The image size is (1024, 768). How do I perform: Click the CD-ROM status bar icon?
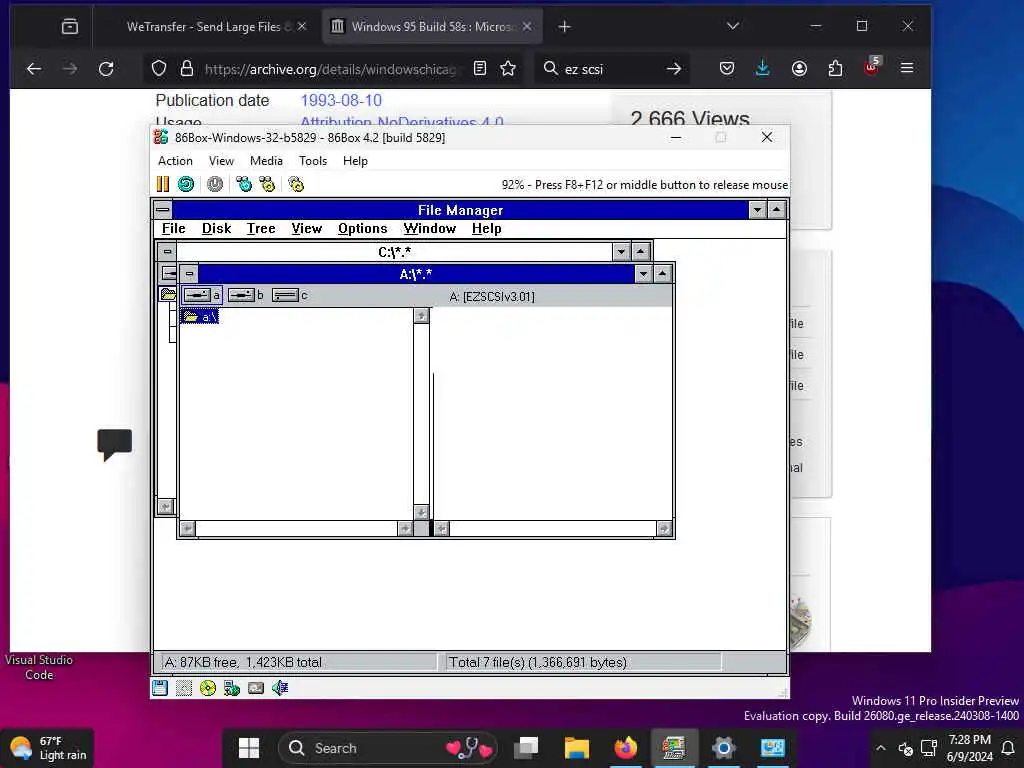click(208, 688)
